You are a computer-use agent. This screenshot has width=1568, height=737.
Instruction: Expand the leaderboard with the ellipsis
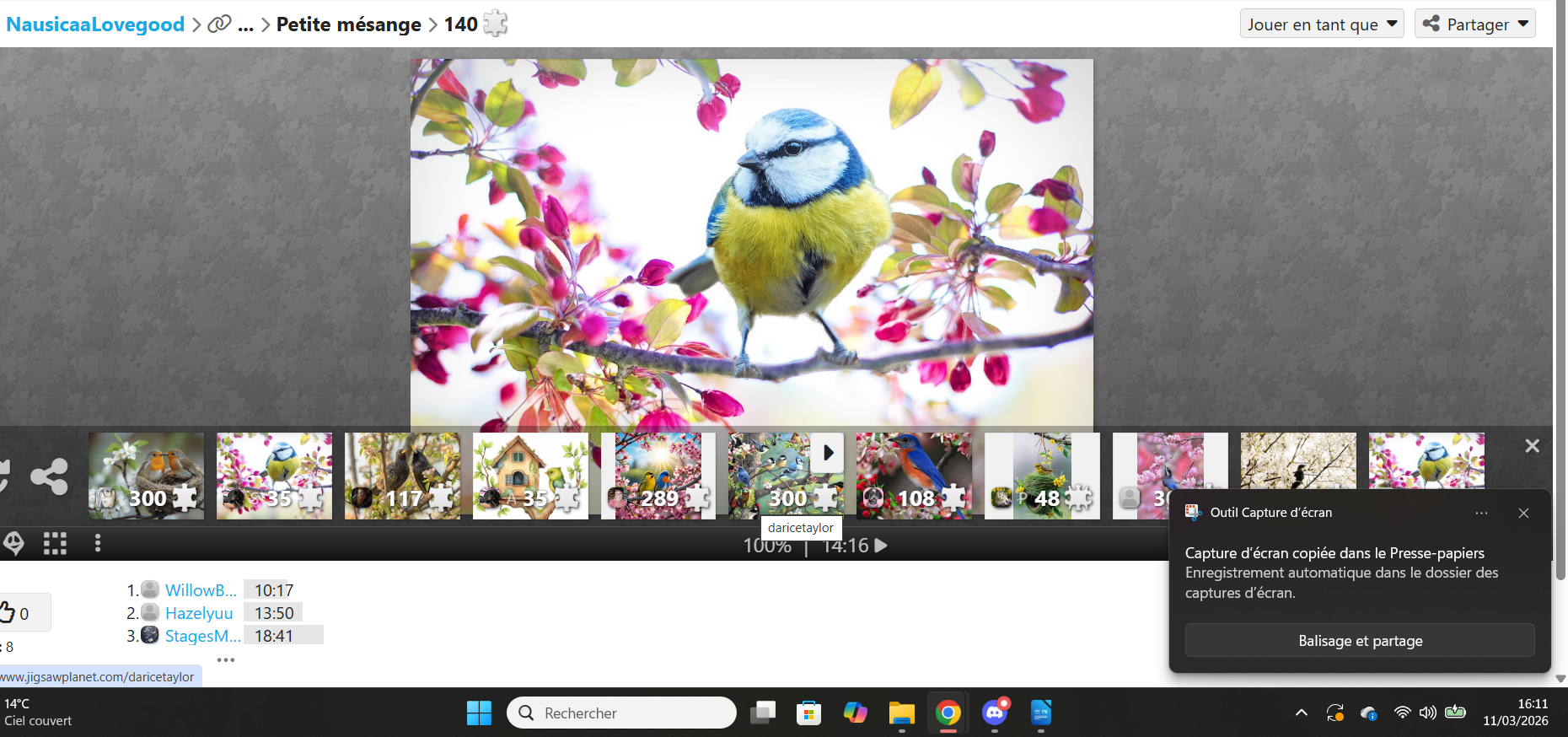pyautogui.click(x=226, y=659)
